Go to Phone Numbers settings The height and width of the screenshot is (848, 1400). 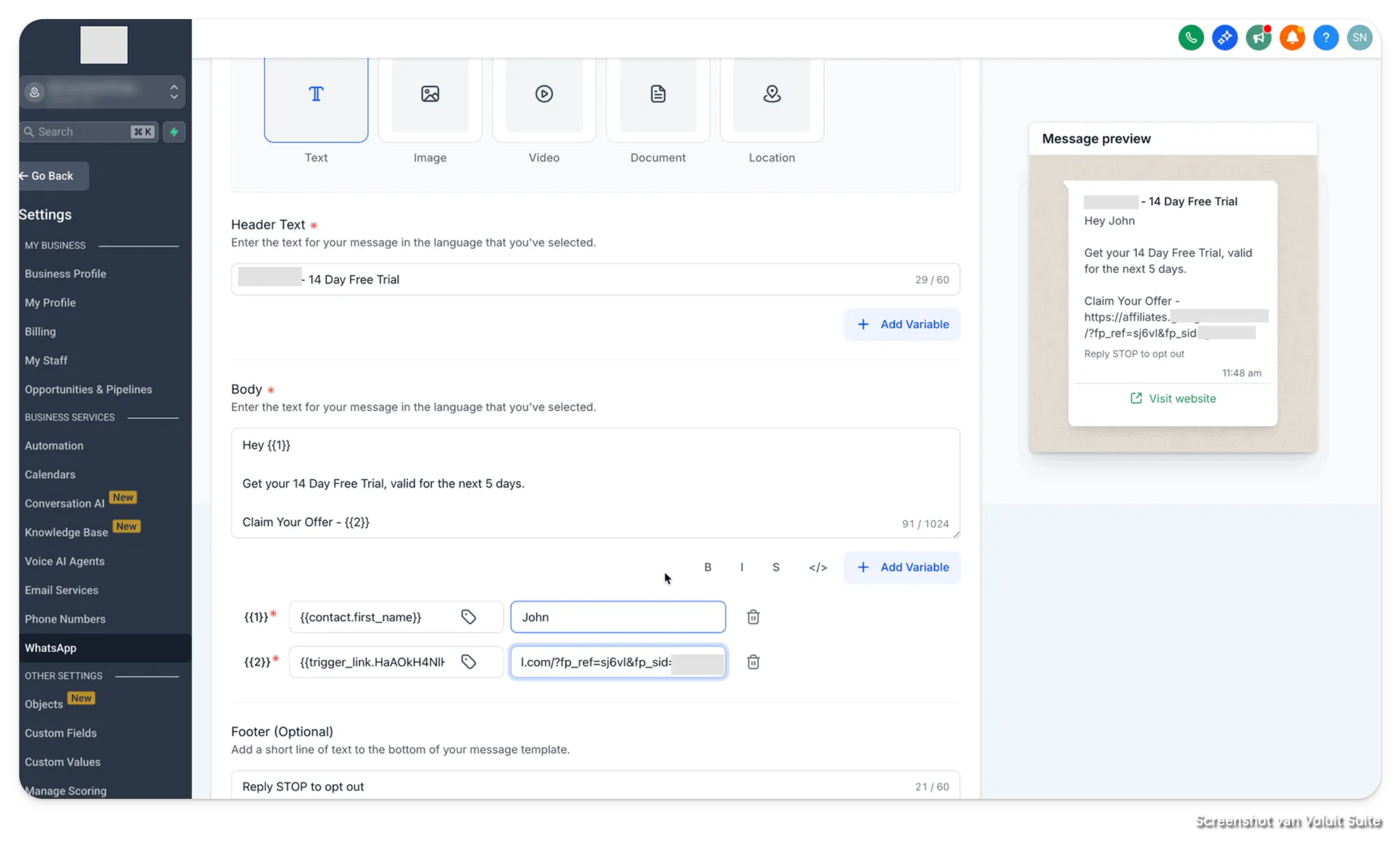(65, 619)
